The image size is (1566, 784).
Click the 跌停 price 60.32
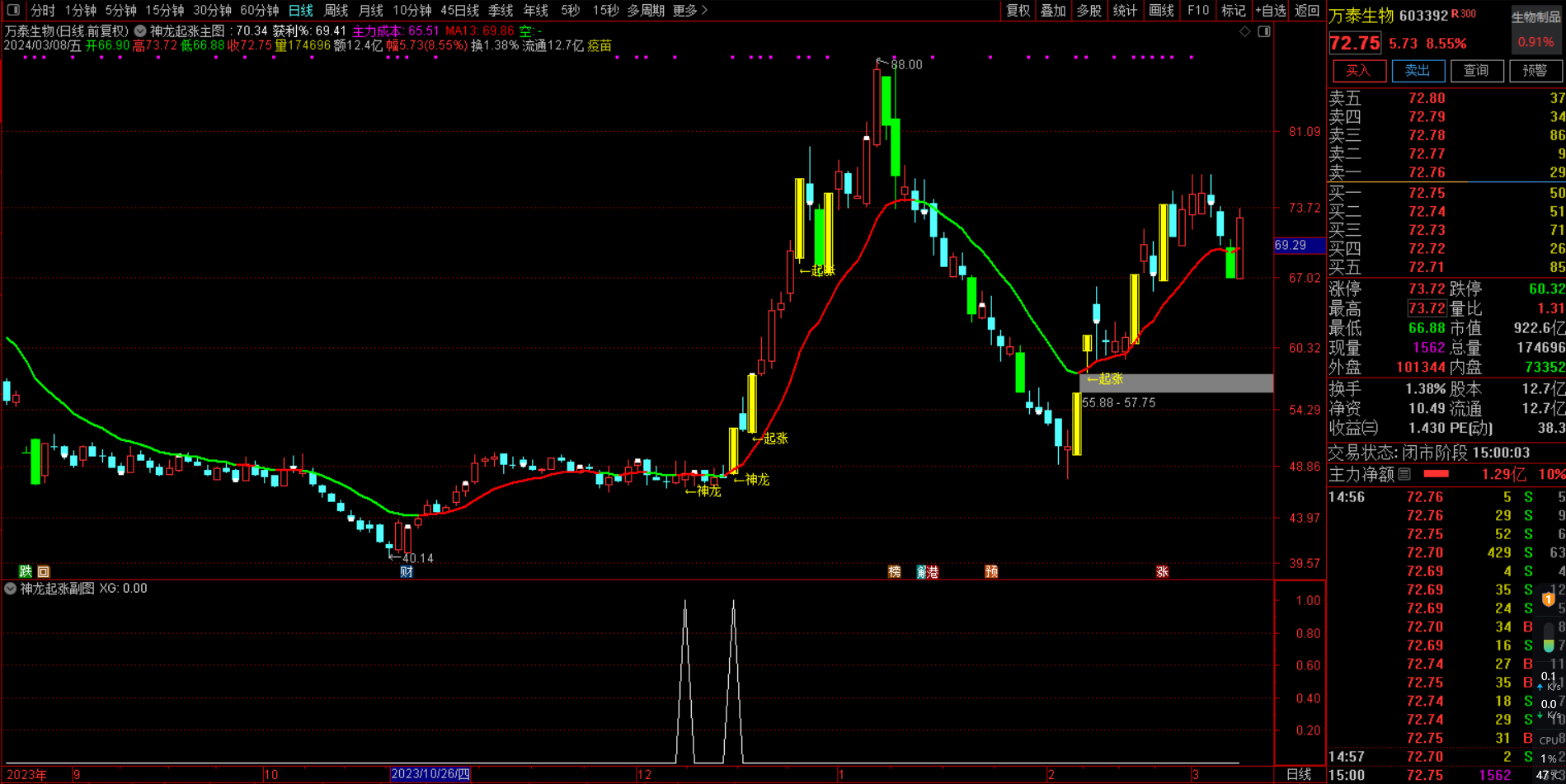click(1546, 289)
